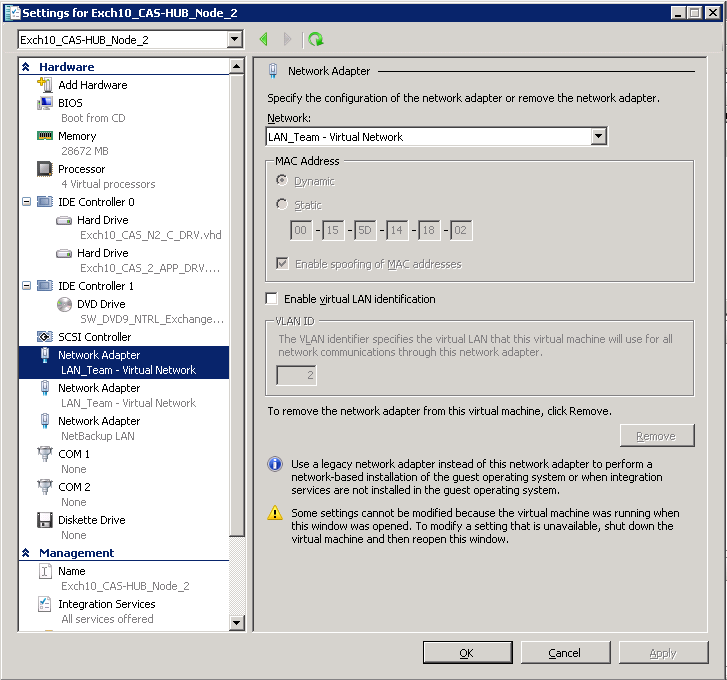Click the OK button
Image resolution: width=727 pixels, height=680 pixels.
tap(466, 653)
